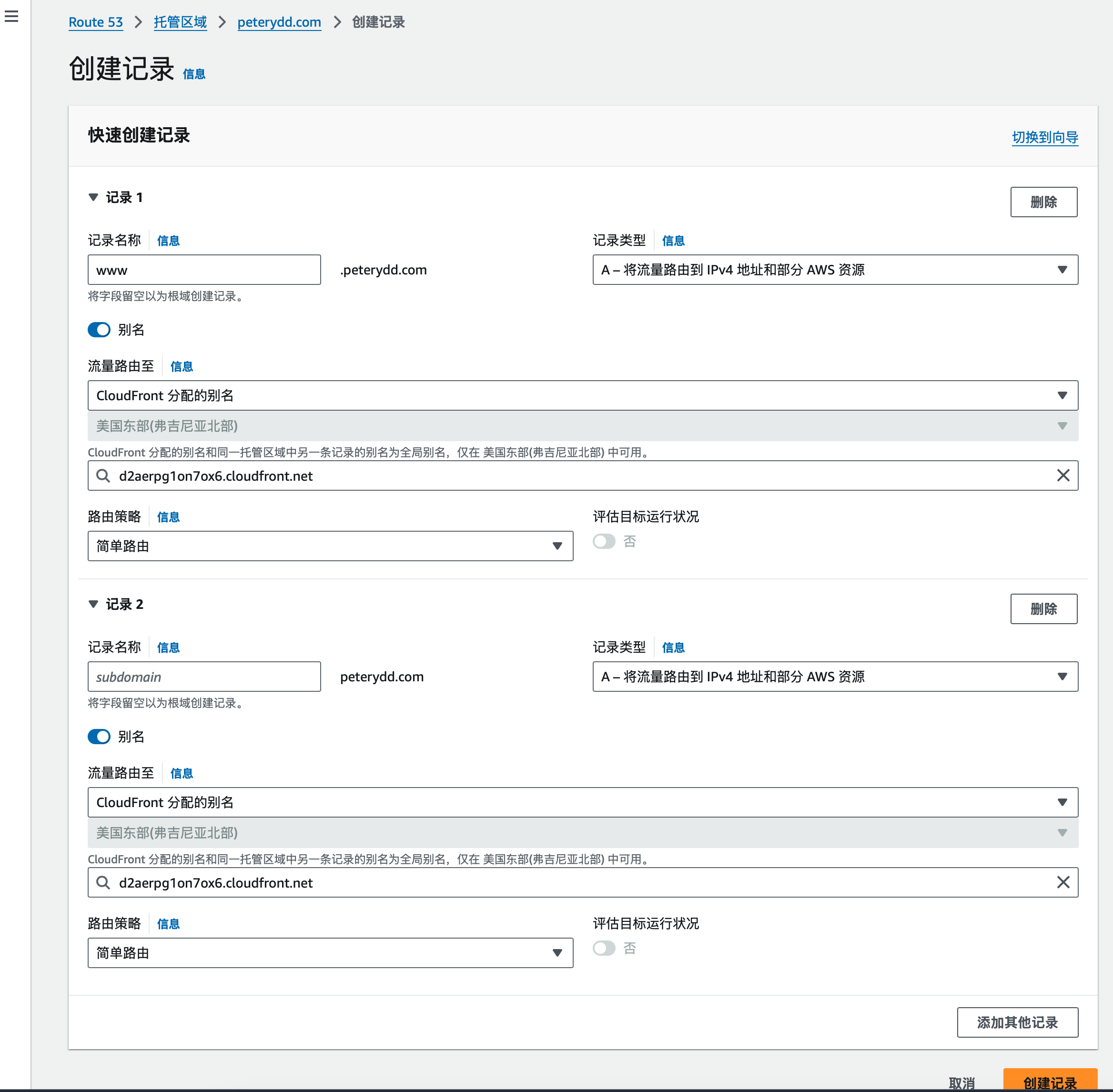This screenshot has width=1113, height=1092.
Task: Open traffic route-to dropdown in record 1
Action: tap(583, 395)
